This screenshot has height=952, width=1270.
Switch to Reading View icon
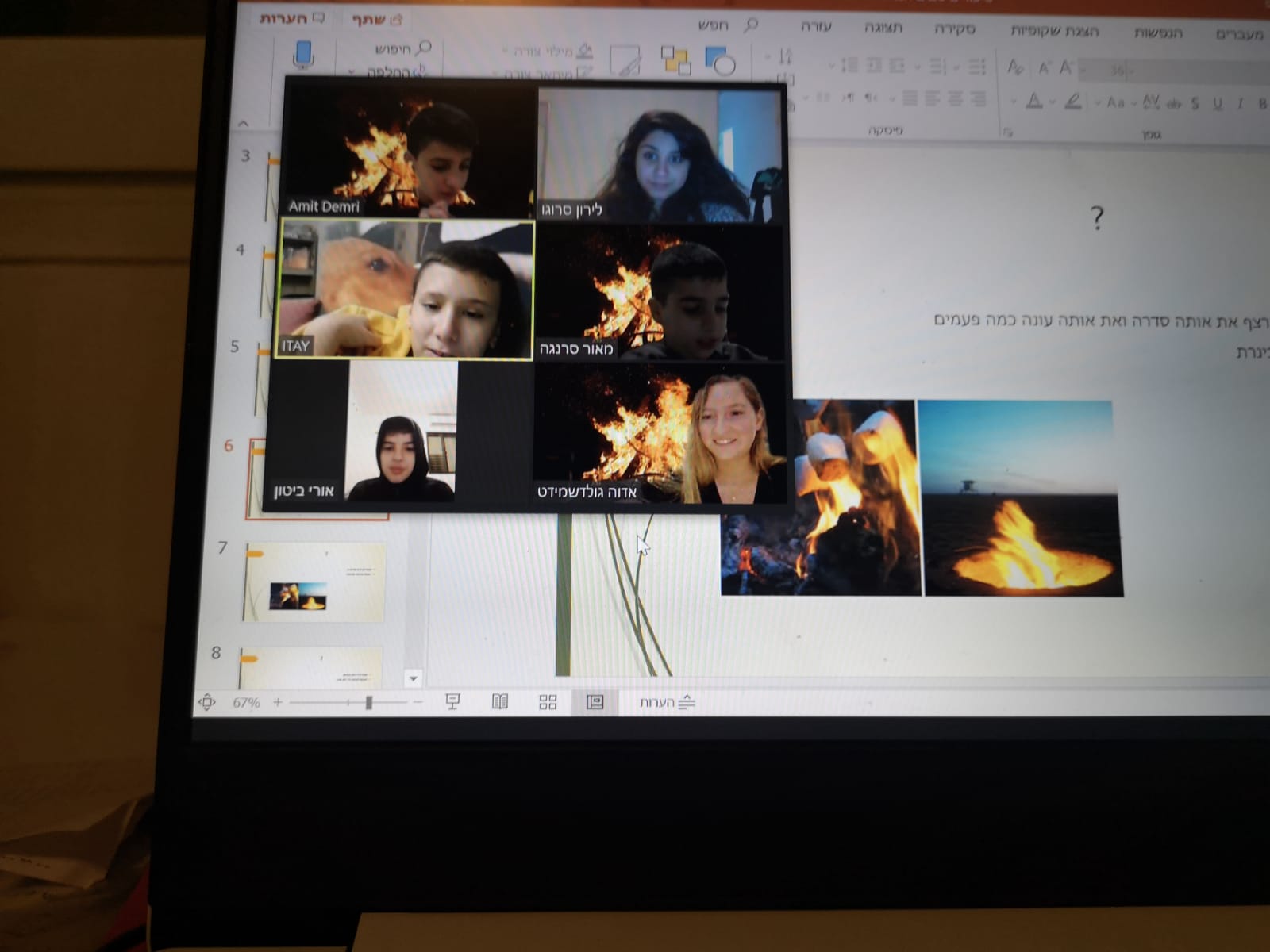tap(499, 701)
